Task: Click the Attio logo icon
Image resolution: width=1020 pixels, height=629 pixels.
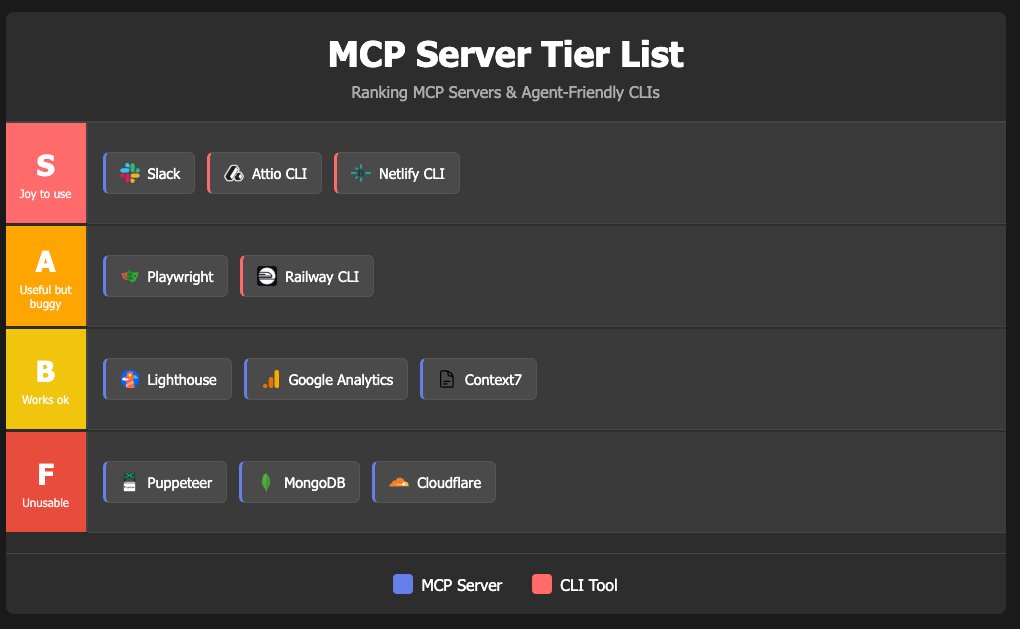Action: tap(234, 173)
